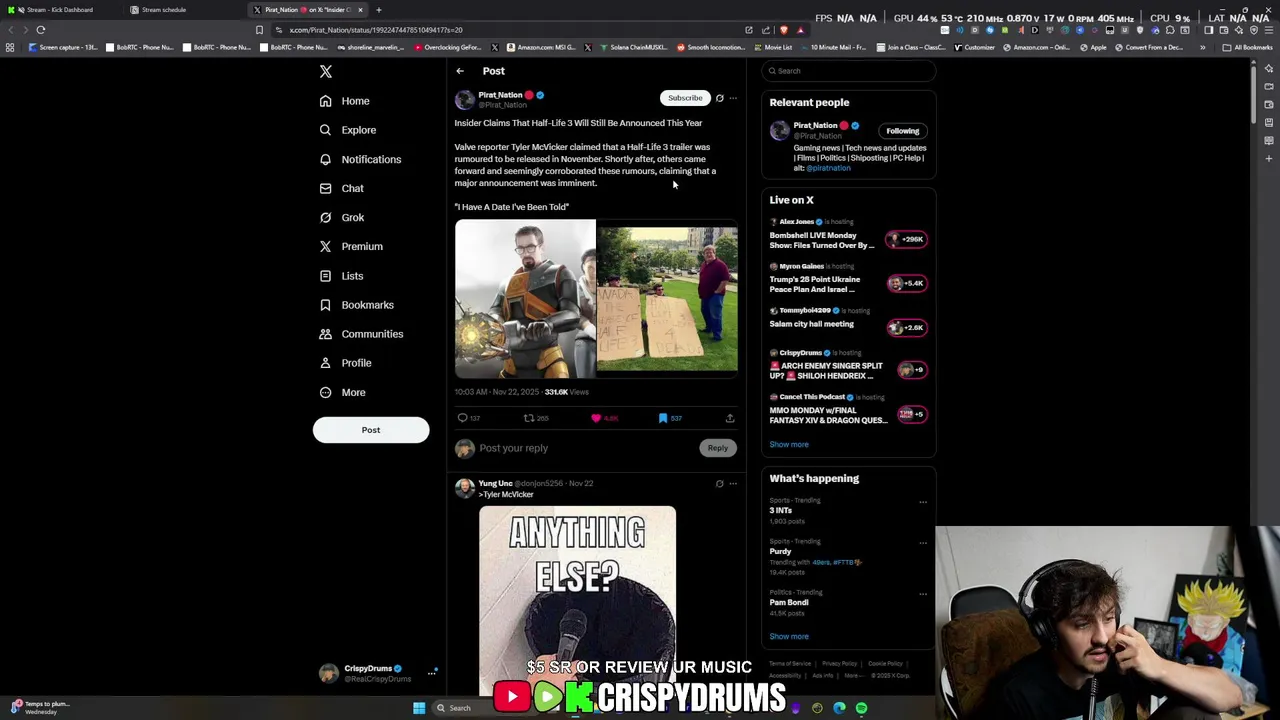Click the browser address bar URL
This screenshot has width=1280, height=720.
[376, 30]
